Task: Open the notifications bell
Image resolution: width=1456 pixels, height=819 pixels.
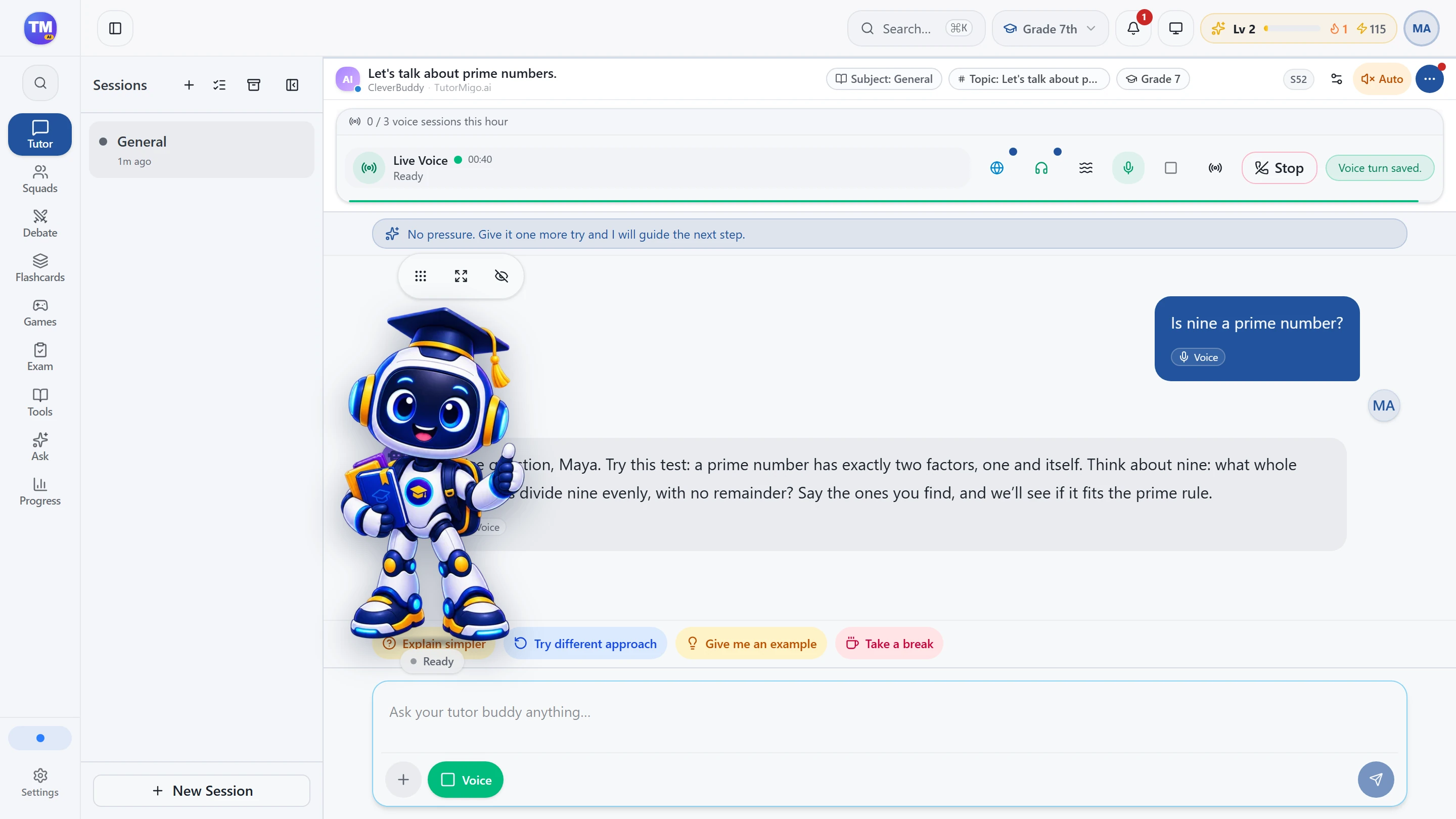Action: coord(1132,28)
